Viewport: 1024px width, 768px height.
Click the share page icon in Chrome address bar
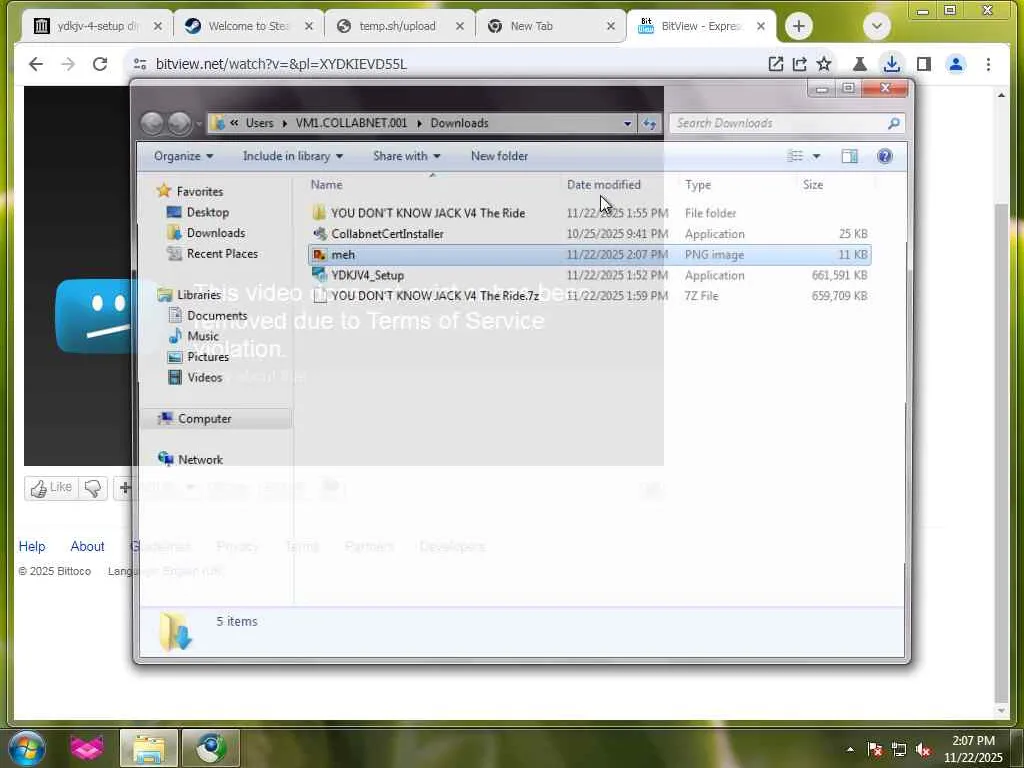point(799,64)
